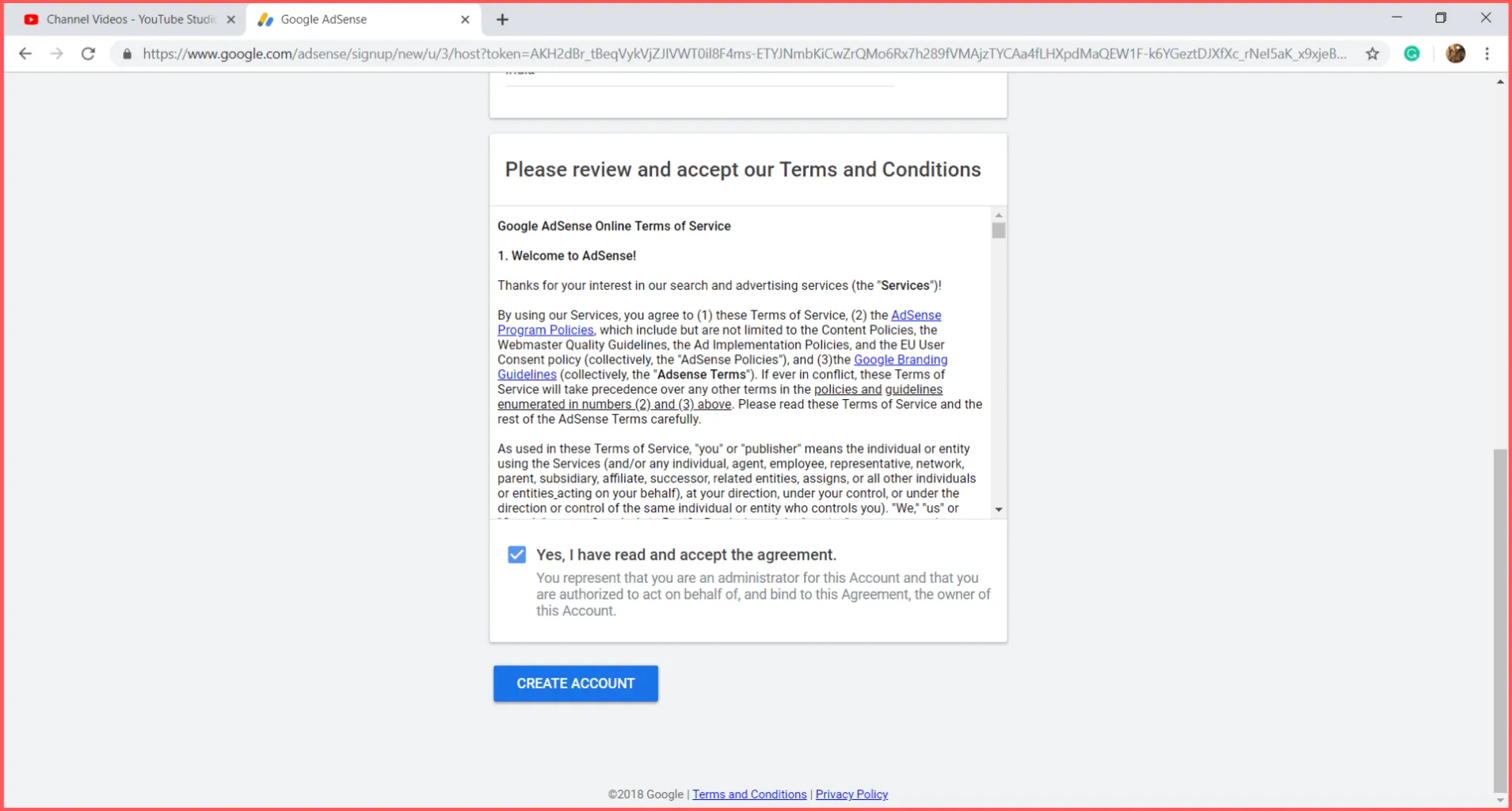Screen dimensions: 1512x811
Task: Restore down the Chrome window
Action: pos(1441,17)
